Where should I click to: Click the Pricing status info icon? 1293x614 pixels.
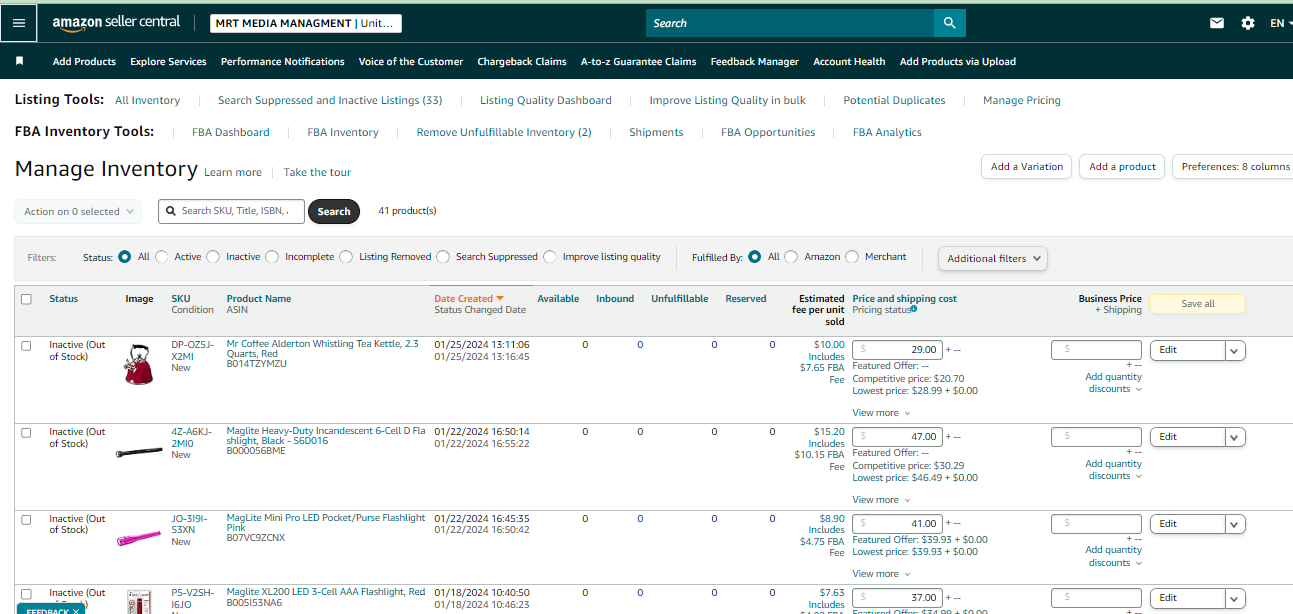click(914, 309)
